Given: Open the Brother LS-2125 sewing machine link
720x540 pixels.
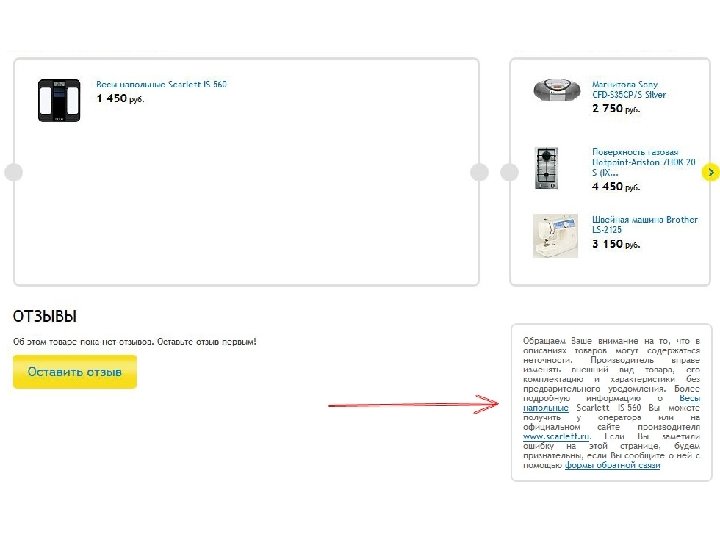Looking at the screenshot, I should click(x=645, y=225).
